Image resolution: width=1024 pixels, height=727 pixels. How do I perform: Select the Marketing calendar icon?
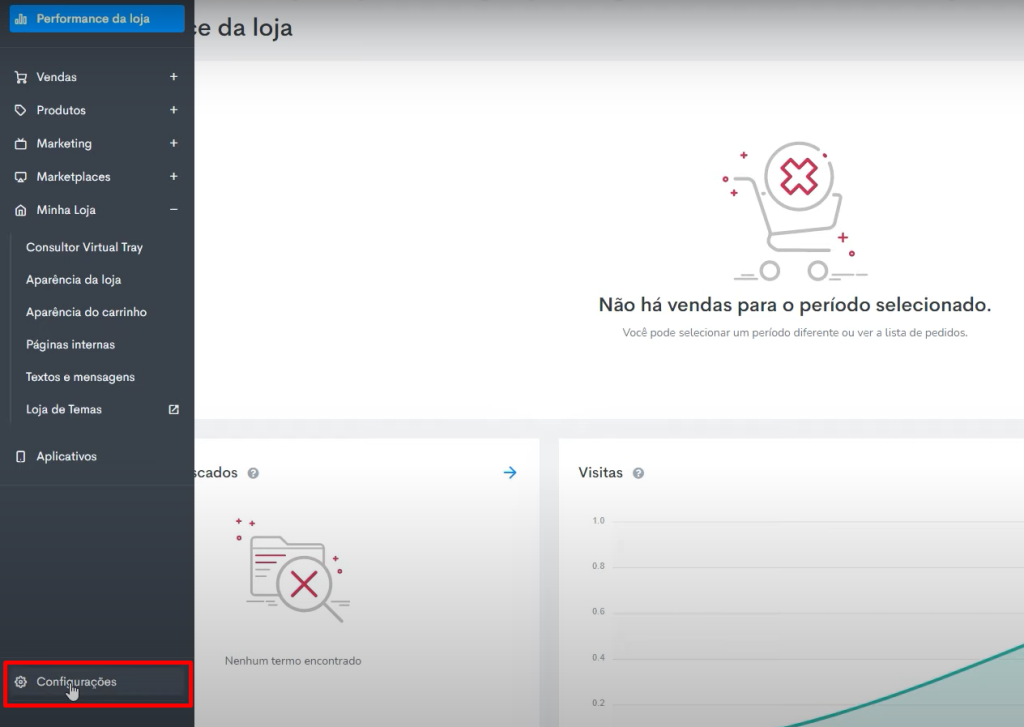point(20,143)
